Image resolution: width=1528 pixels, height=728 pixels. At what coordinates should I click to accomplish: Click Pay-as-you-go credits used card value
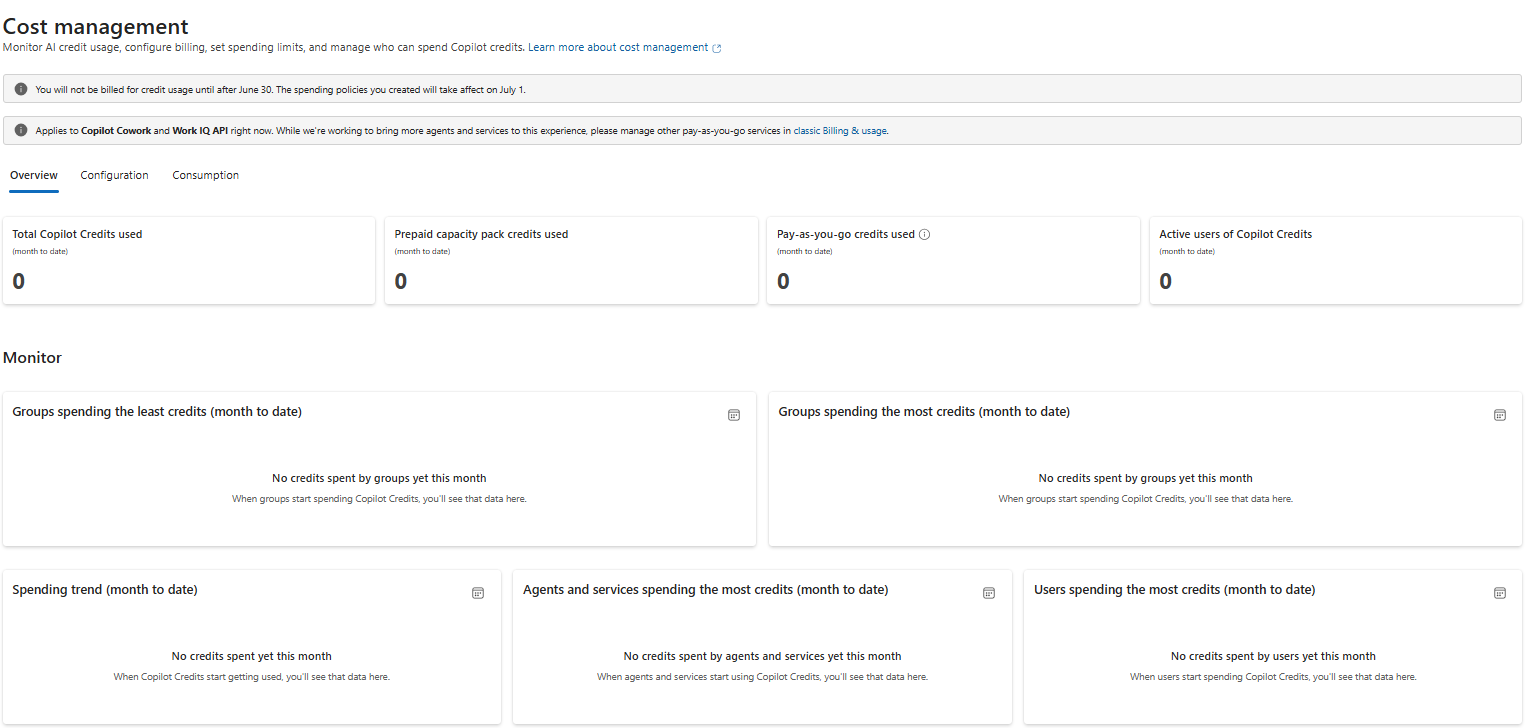coord(783,282)
